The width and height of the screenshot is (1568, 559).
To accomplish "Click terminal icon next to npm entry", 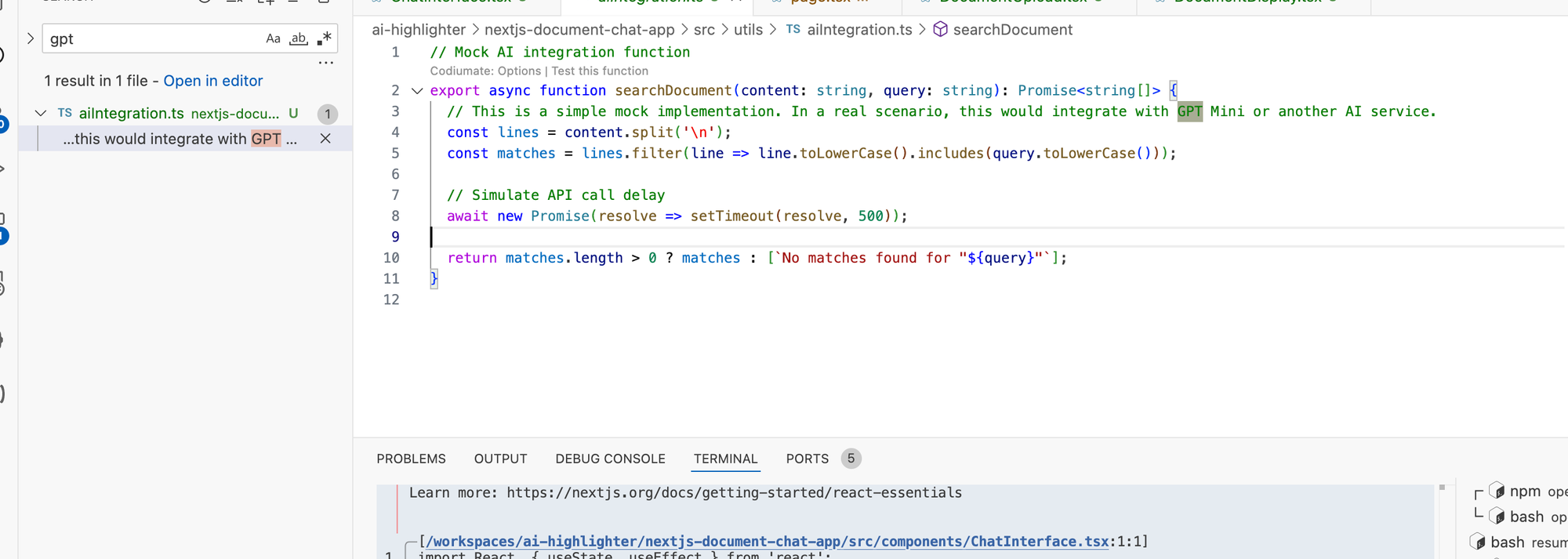I will click(1496, 492).
